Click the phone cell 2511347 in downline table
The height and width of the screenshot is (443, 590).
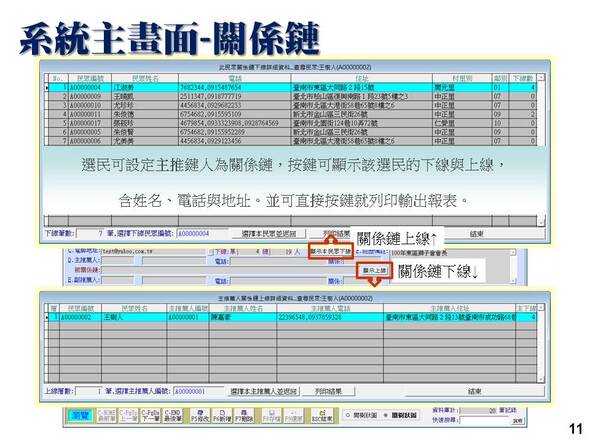235,96
